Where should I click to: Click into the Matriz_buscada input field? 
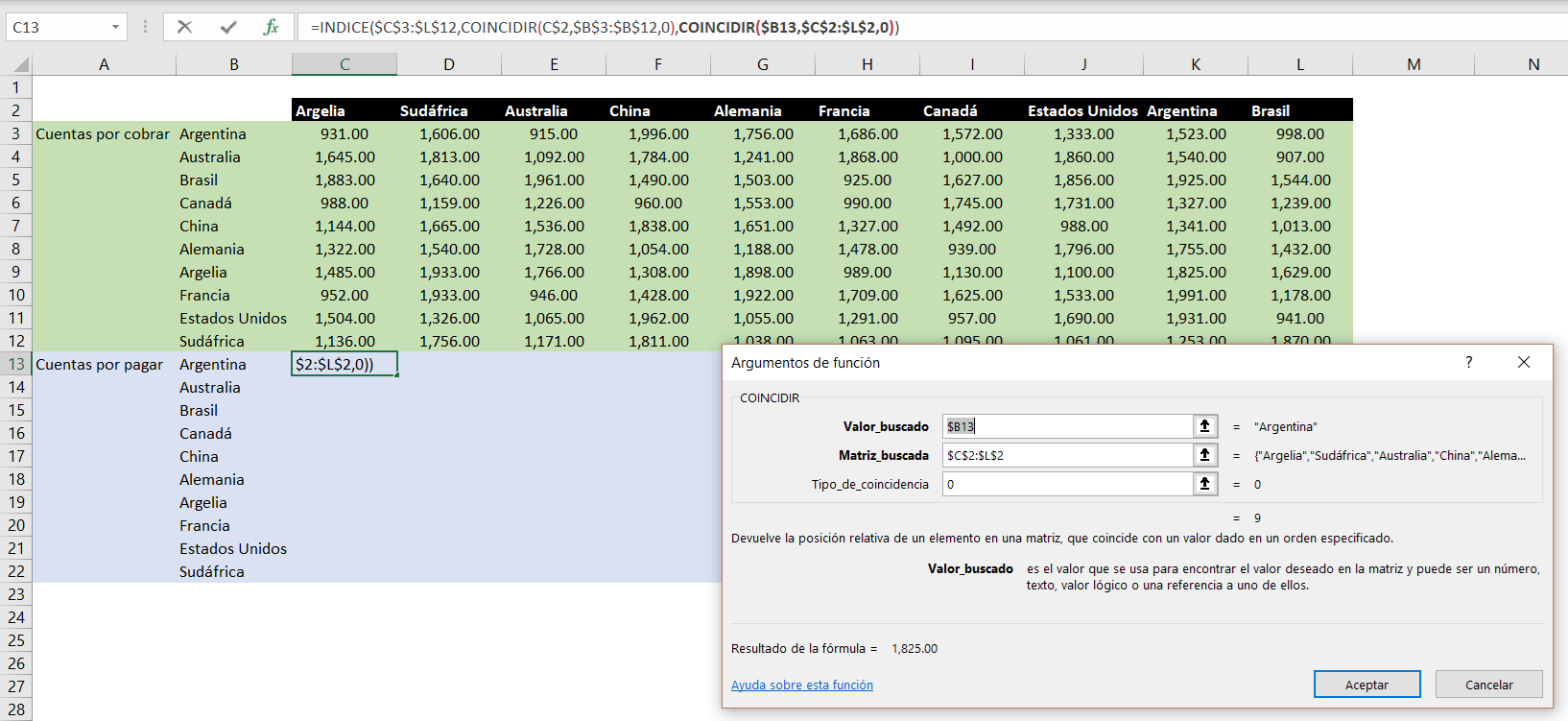coord(1065,455)
